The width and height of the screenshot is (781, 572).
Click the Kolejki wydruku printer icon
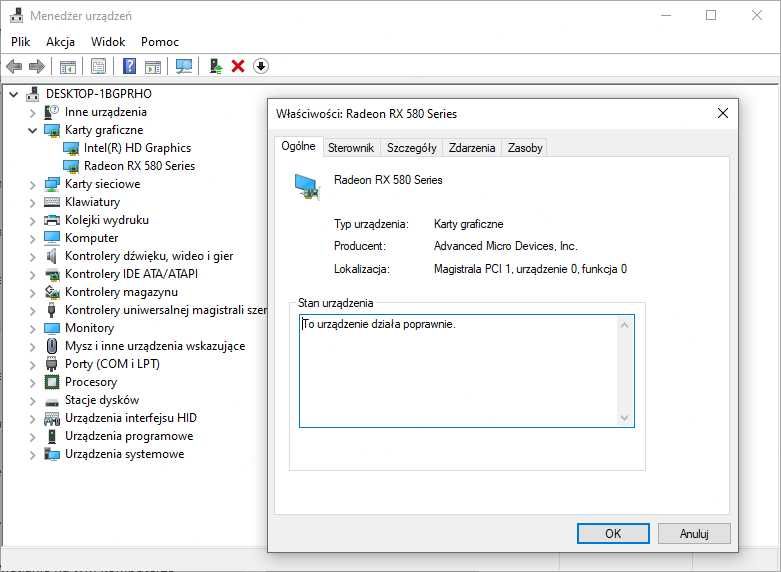pos(52,220)
